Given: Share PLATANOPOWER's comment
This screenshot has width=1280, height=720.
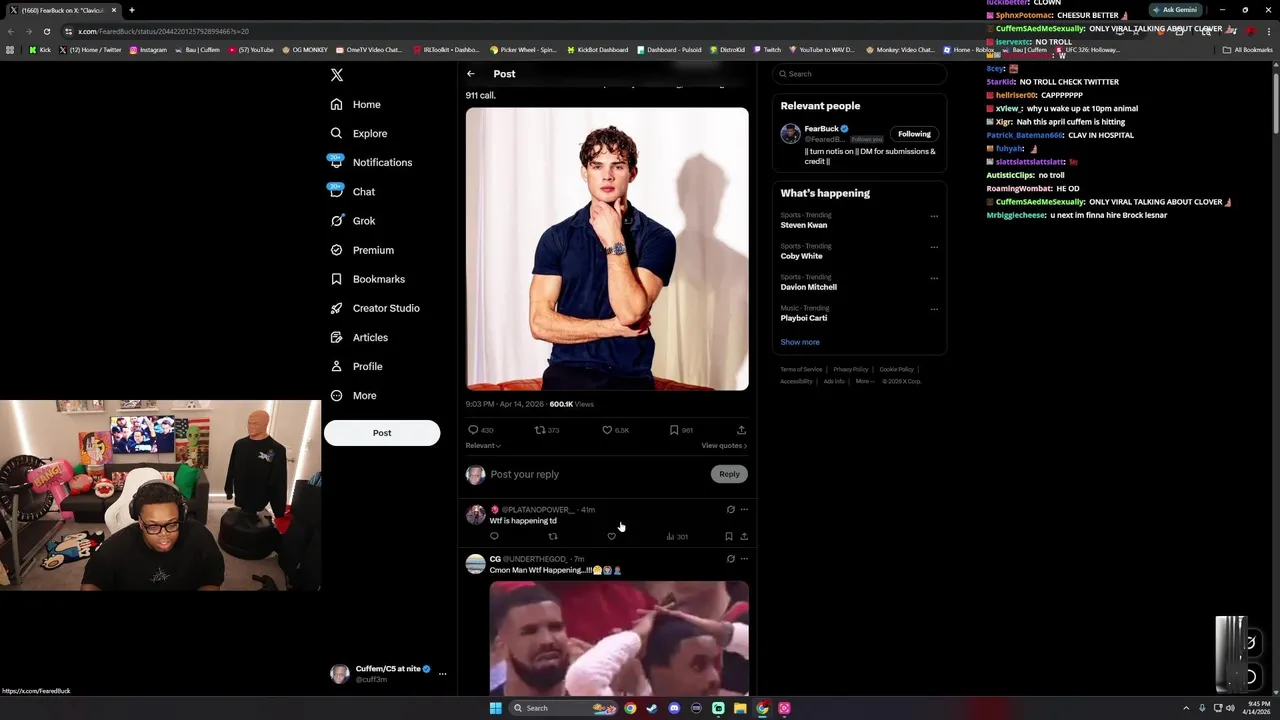Looking at the screenshot, I should (x=744, y=536).
